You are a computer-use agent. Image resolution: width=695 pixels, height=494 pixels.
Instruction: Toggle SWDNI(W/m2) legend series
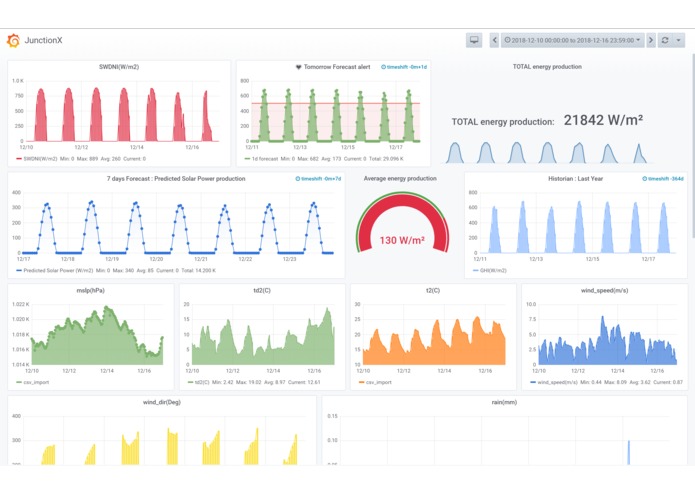(x=37, y=159)
